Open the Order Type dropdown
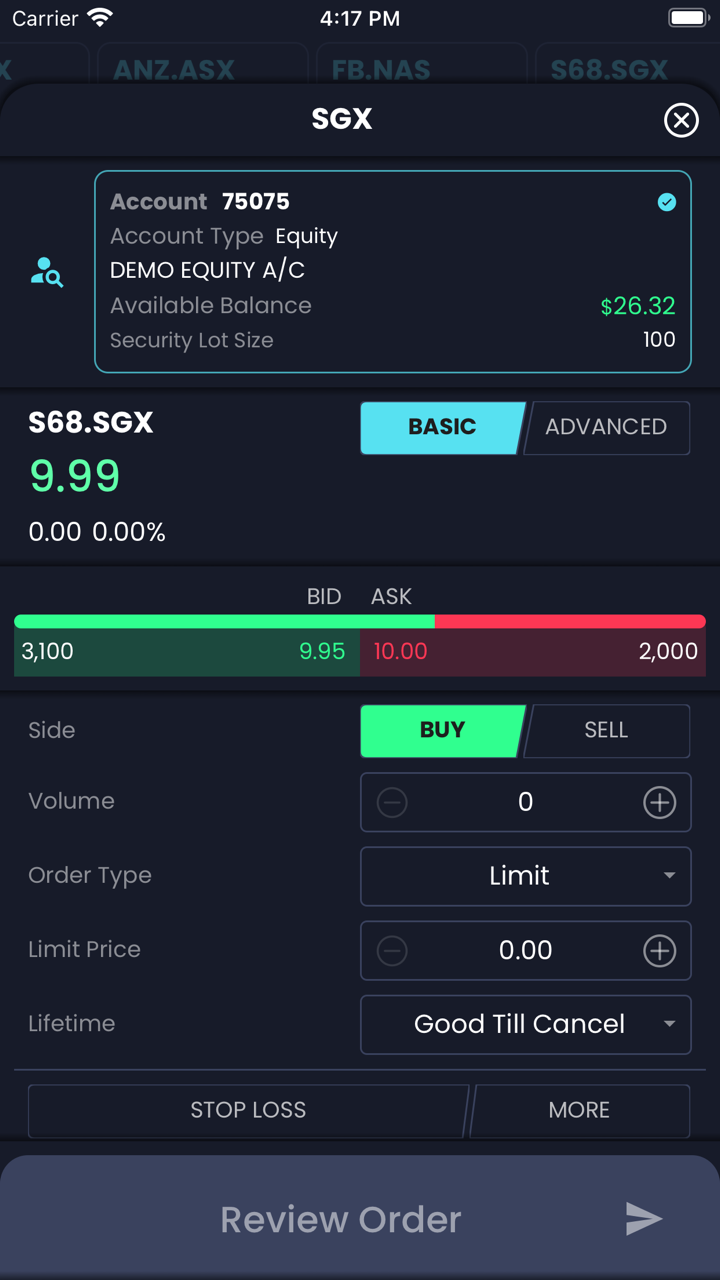 [525, 876]
